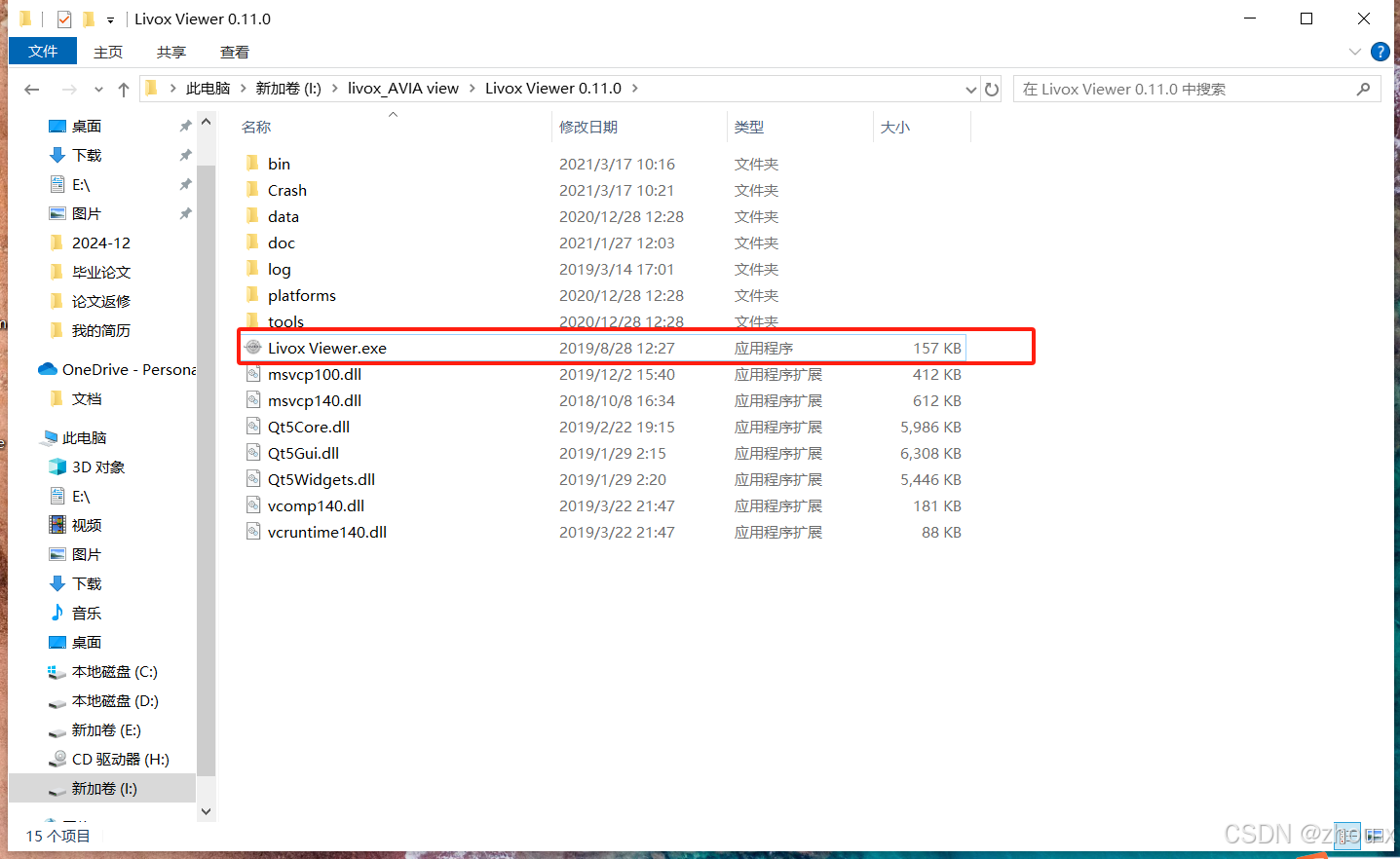The height and width of the screenshot is (859, 1400).
Task: Select the msvcp100.dll file icon
Action: coord(253,374)
